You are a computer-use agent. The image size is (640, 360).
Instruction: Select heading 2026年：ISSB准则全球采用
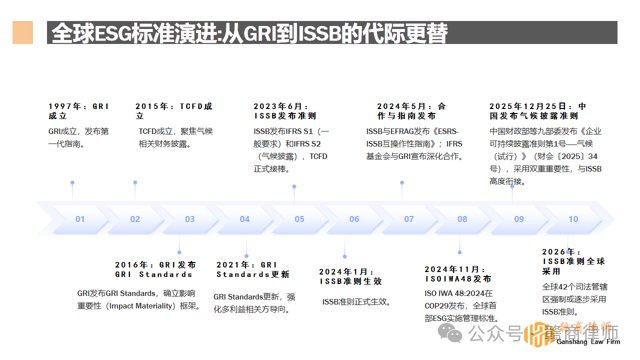click(x=573, y=261)
